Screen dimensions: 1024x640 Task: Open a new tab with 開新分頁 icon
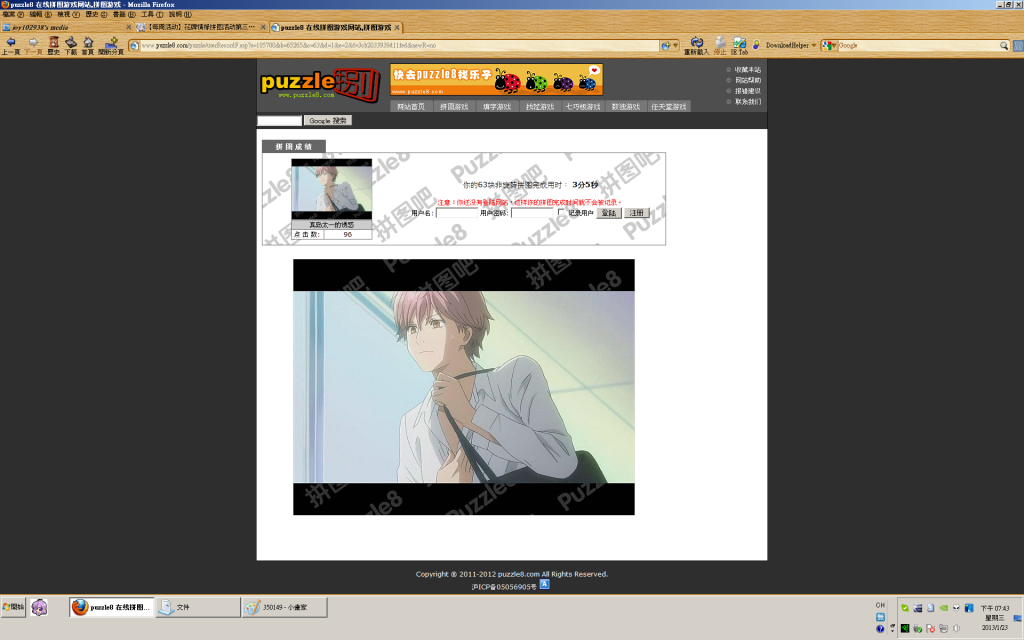(111, 44)
